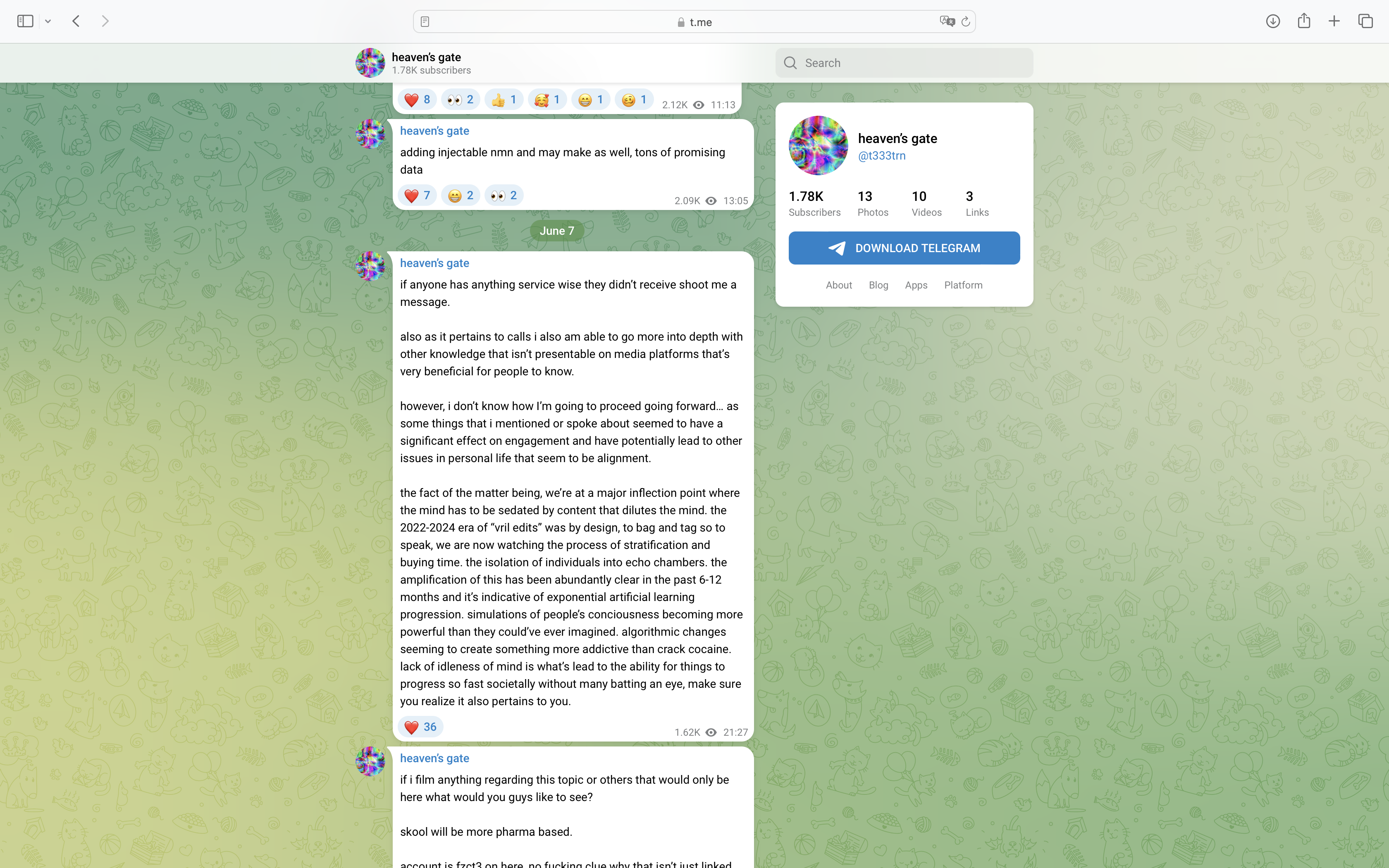This screenshot has height=868, width=1389.
Task: Toggle the Safari sidebar icon
Action: (25, 21)
